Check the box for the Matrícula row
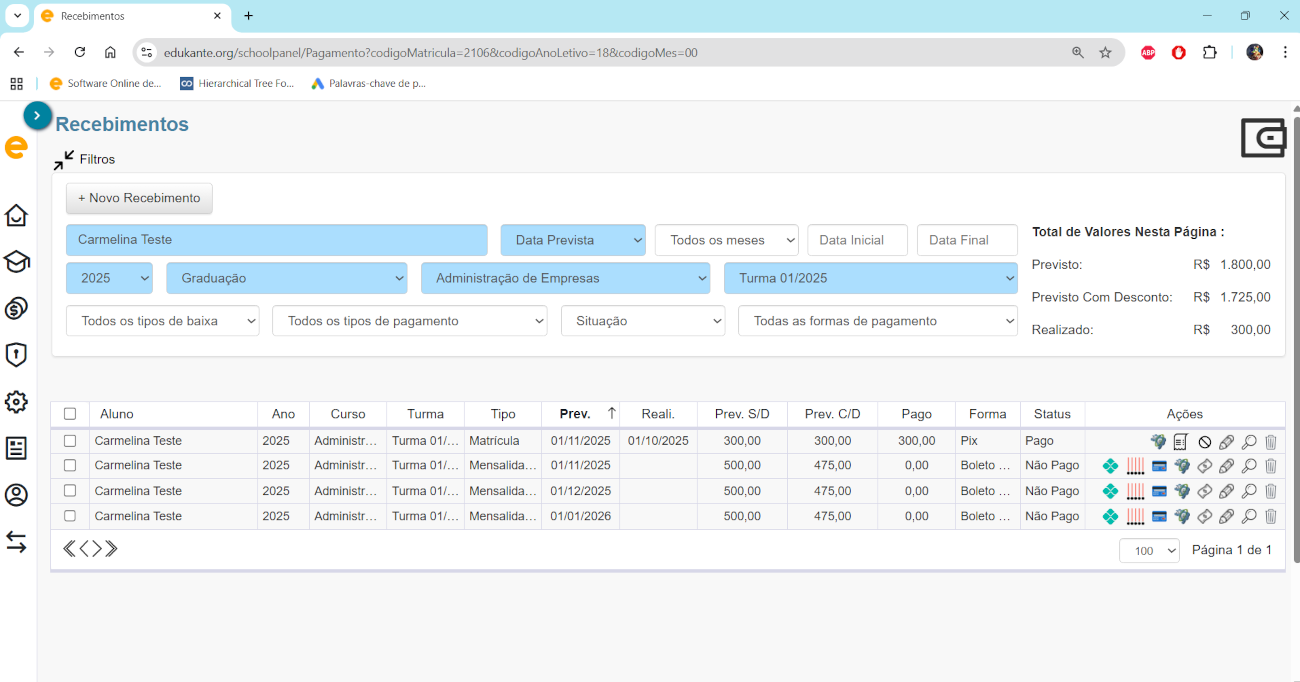The height and width of the screenshot is (682, 1300). 70,441
